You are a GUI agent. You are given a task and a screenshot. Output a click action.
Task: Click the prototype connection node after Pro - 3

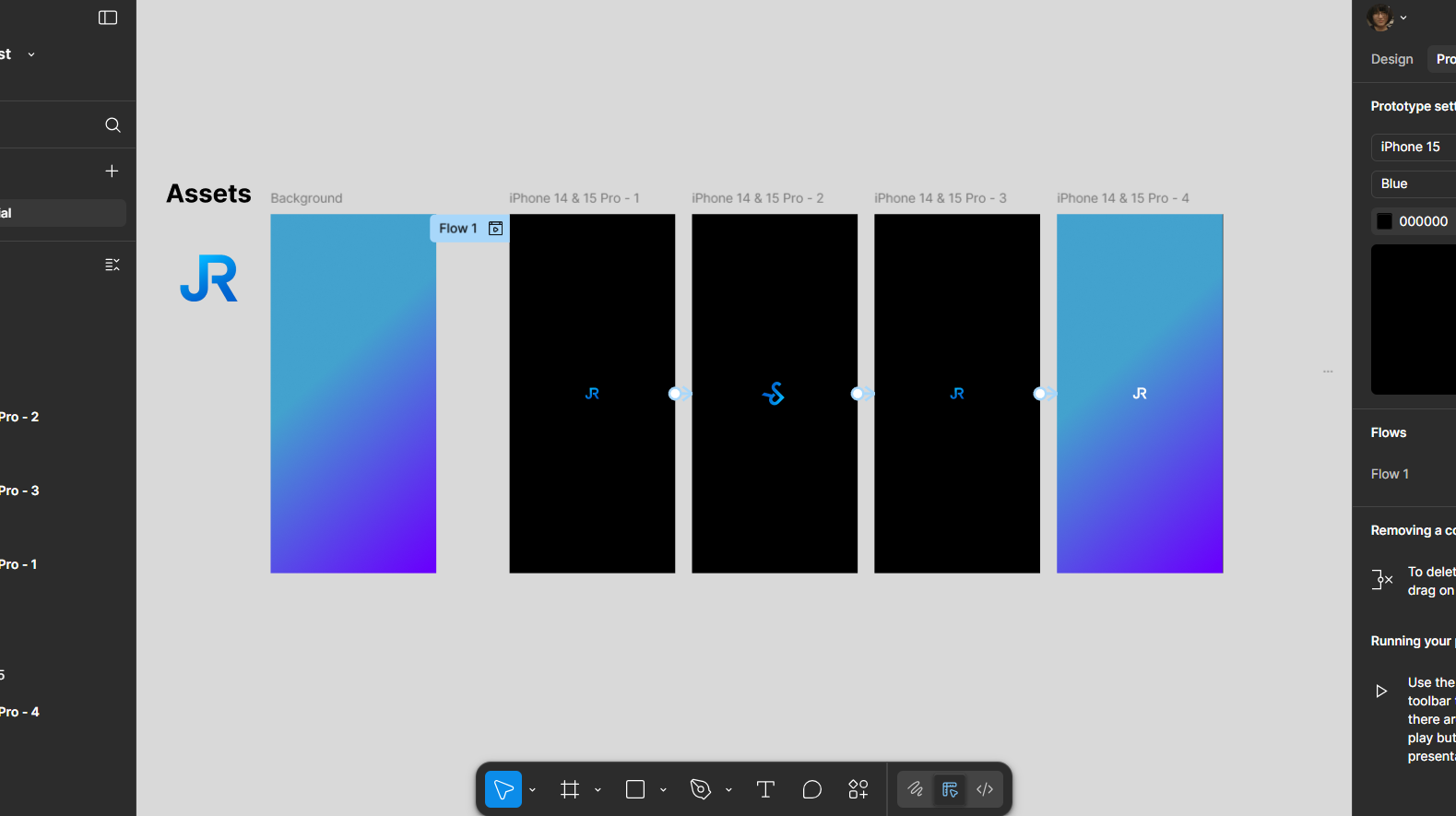[1040, 394]
